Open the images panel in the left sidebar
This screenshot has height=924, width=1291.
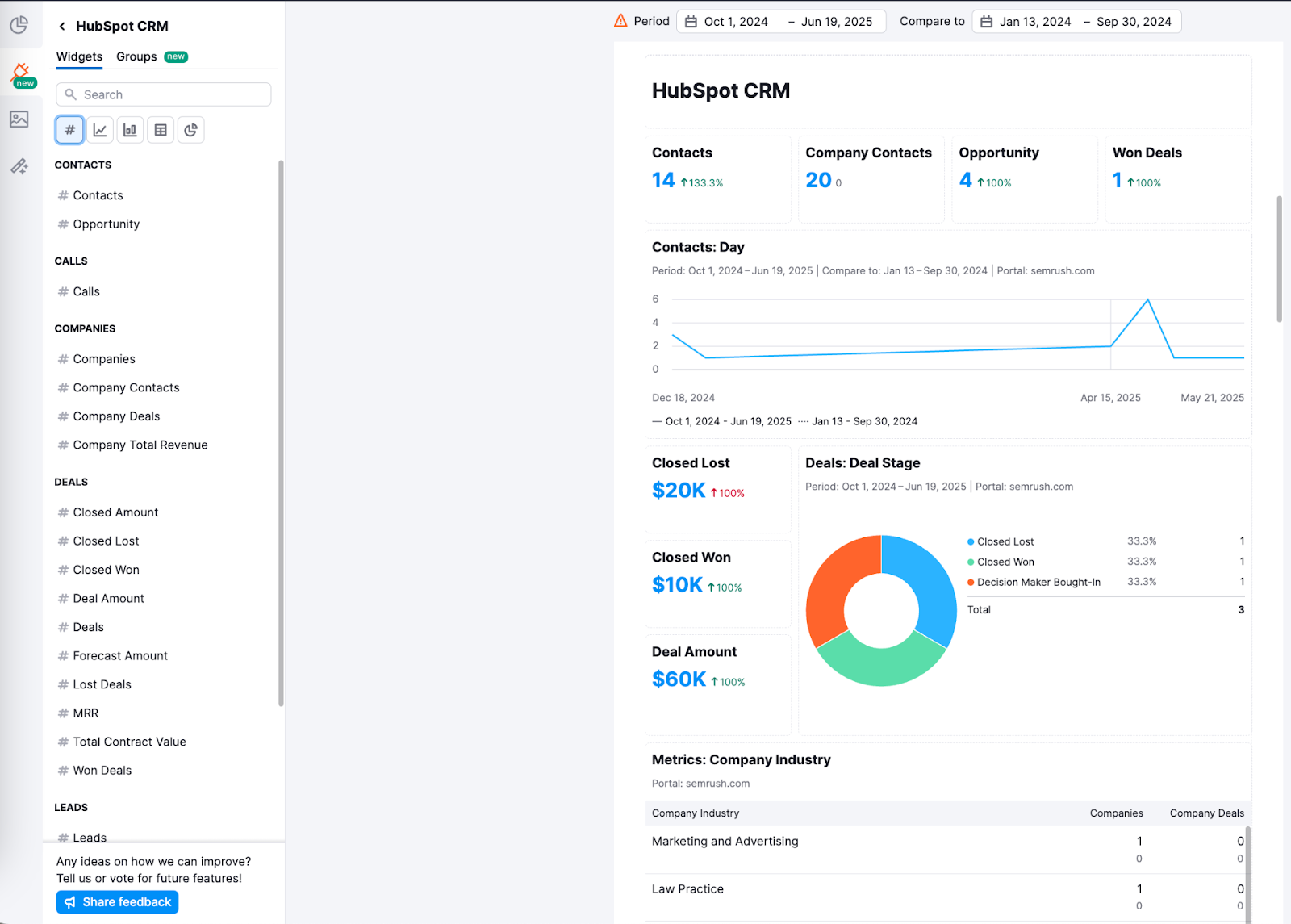19,119
